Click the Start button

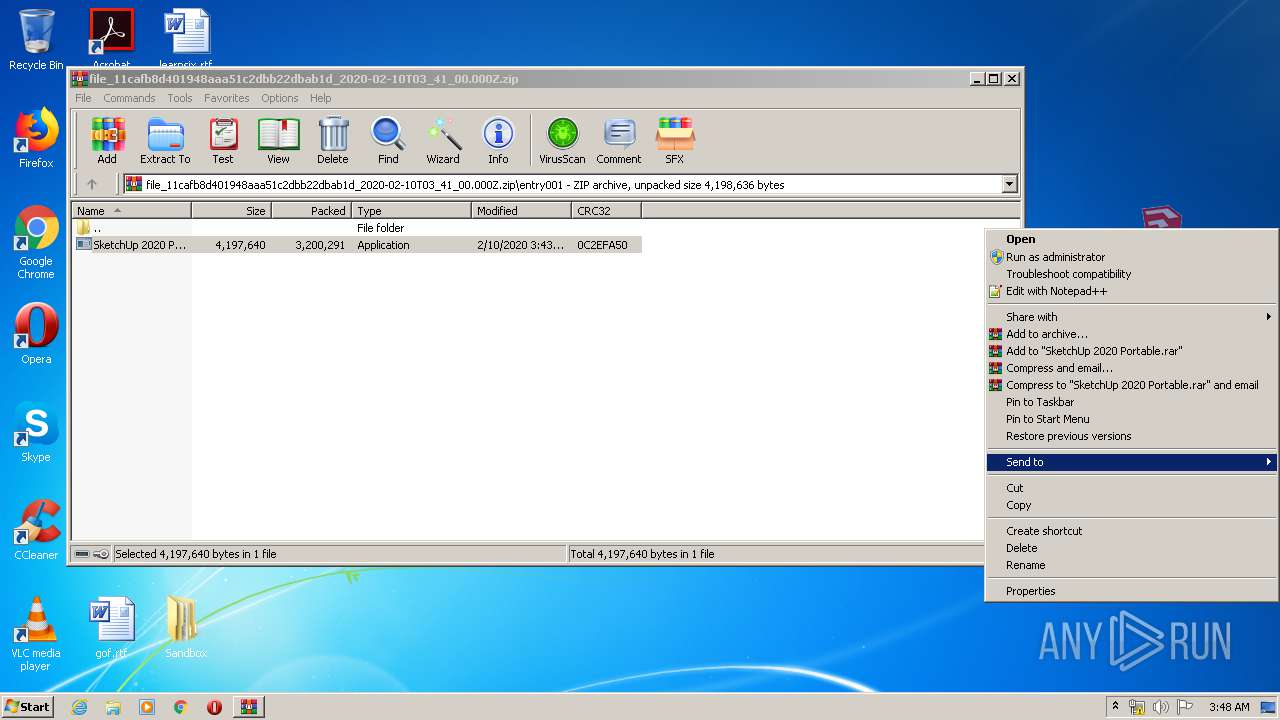28,707
